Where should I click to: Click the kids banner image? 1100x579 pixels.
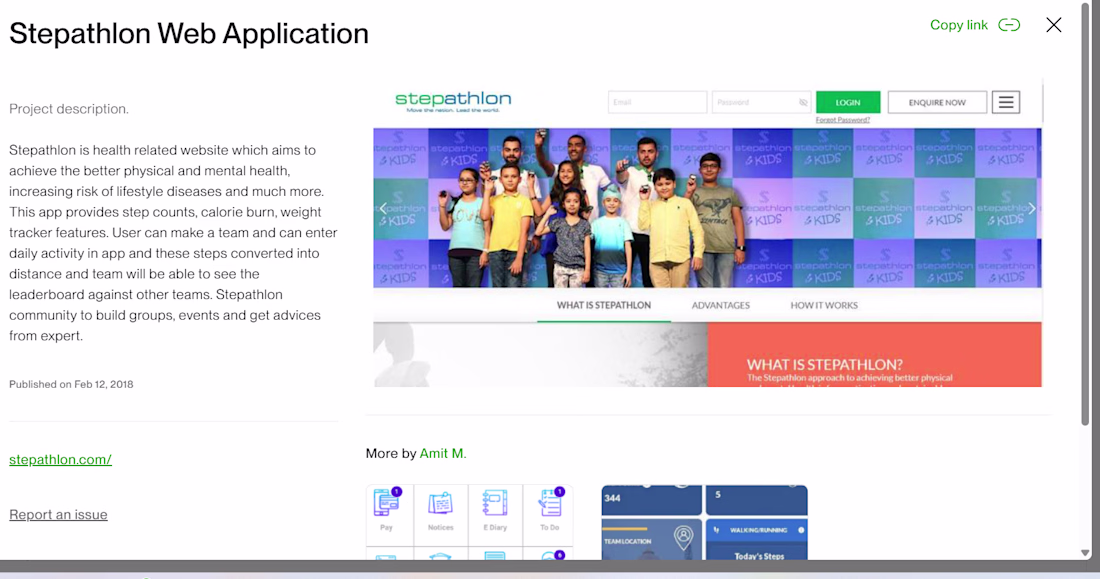pyautogui.click(x=707, y=208)
